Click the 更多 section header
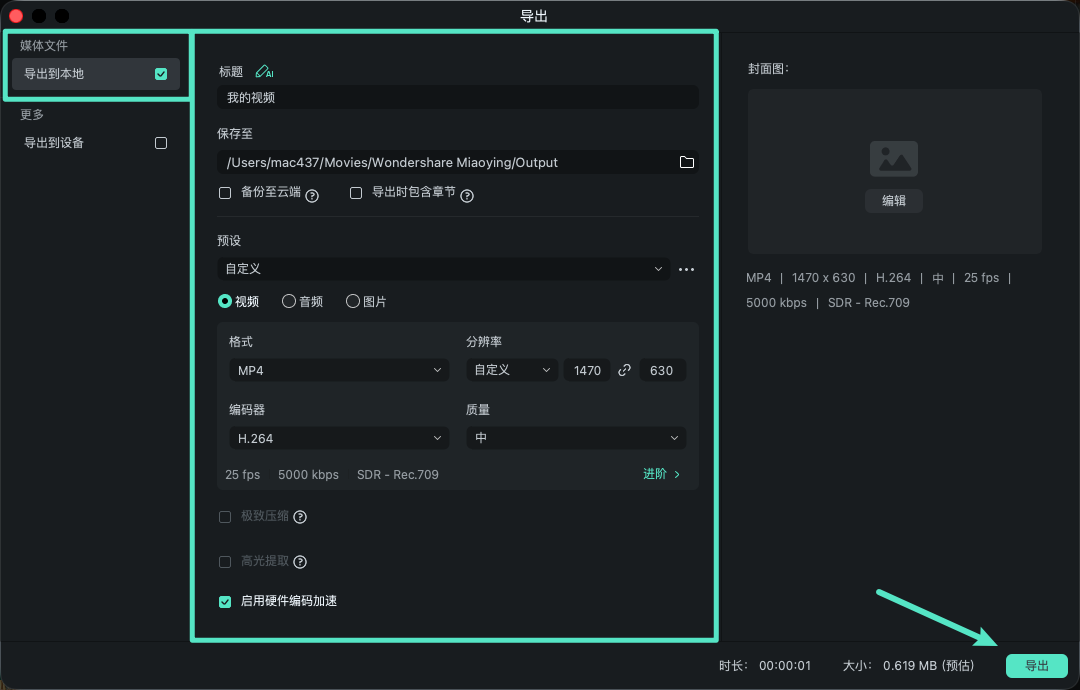Screen dimensions: 1080x690 (x=32, y=114)
